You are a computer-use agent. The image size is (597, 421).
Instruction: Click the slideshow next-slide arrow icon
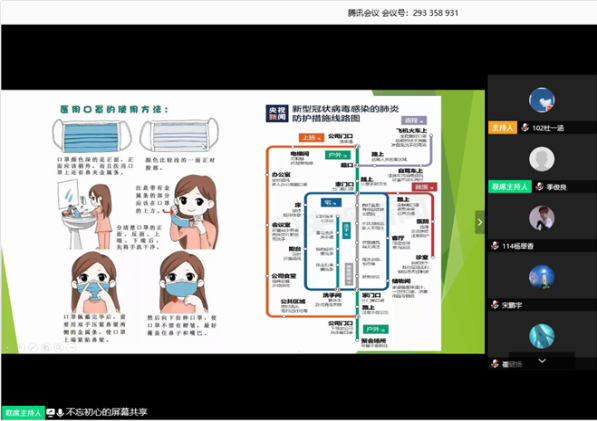pos(21,347)
